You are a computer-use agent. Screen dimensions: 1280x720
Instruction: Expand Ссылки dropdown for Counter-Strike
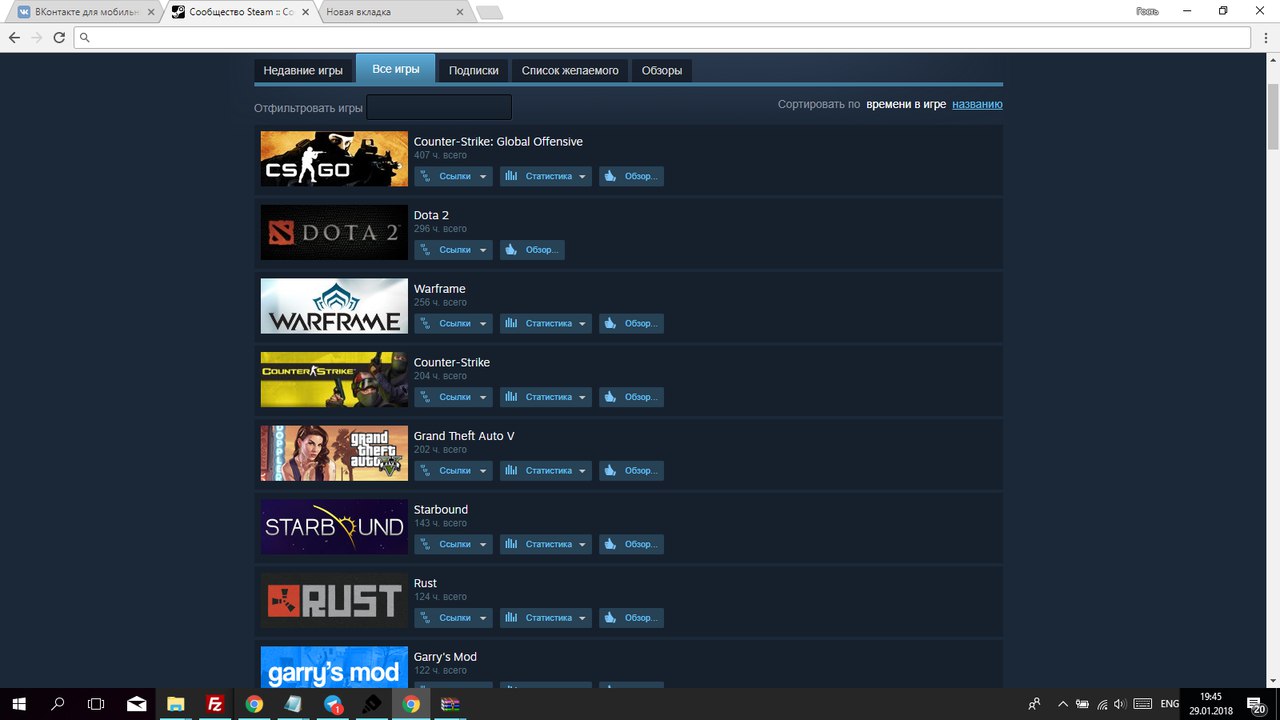[x=454, y=397]
